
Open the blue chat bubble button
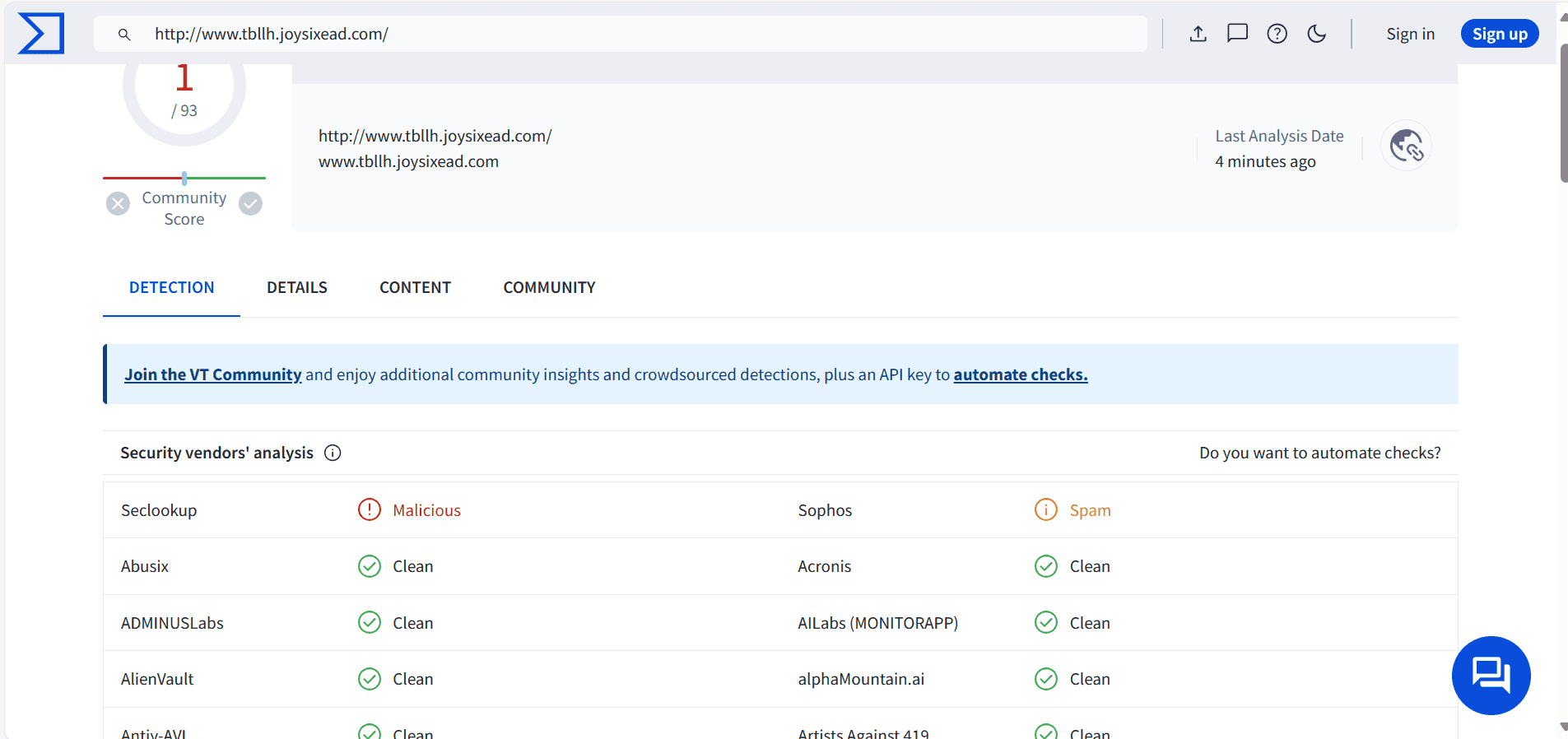point(1491,676)
